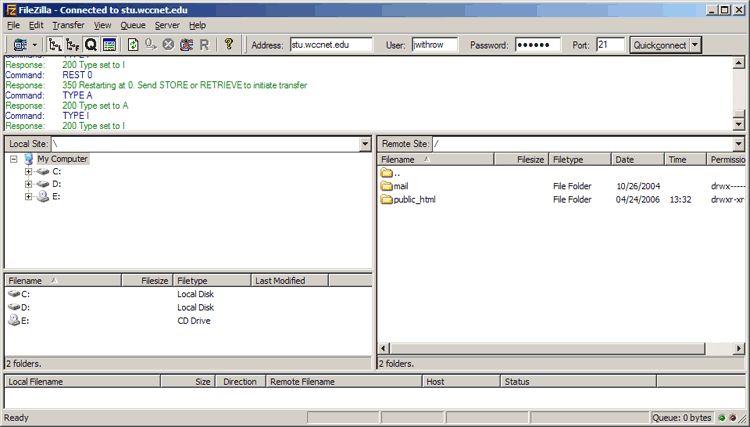Click message log scroll up arrow
750x427 pixels.
pyautogui.click(x=739, y=63)
